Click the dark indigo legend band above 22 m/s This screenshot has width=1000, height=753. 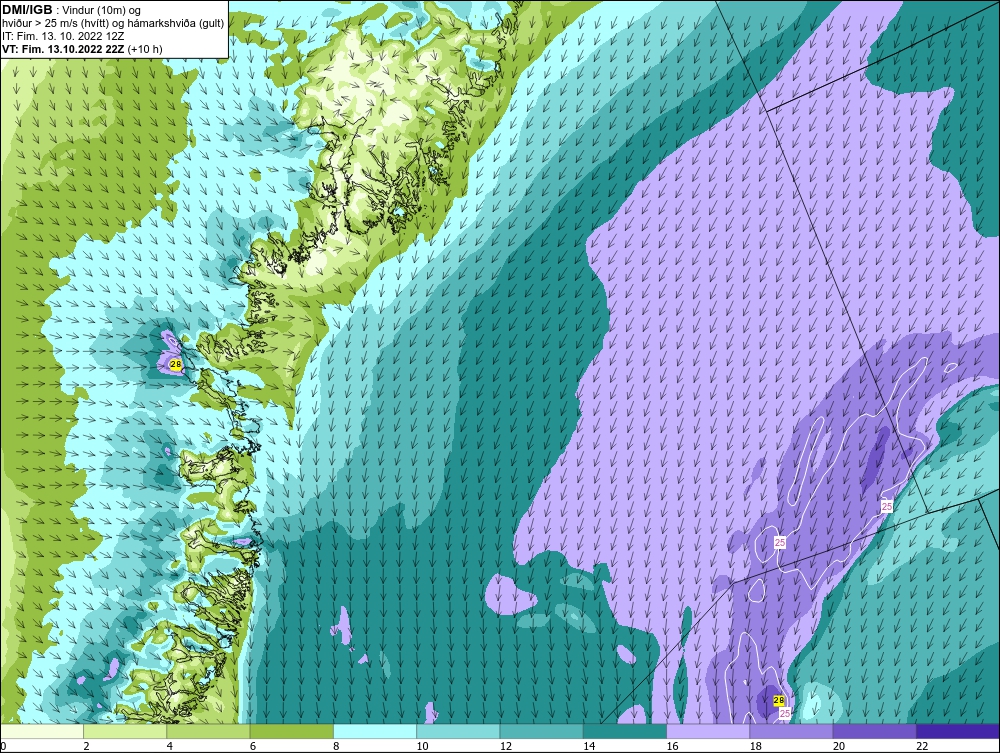[957, 731]
